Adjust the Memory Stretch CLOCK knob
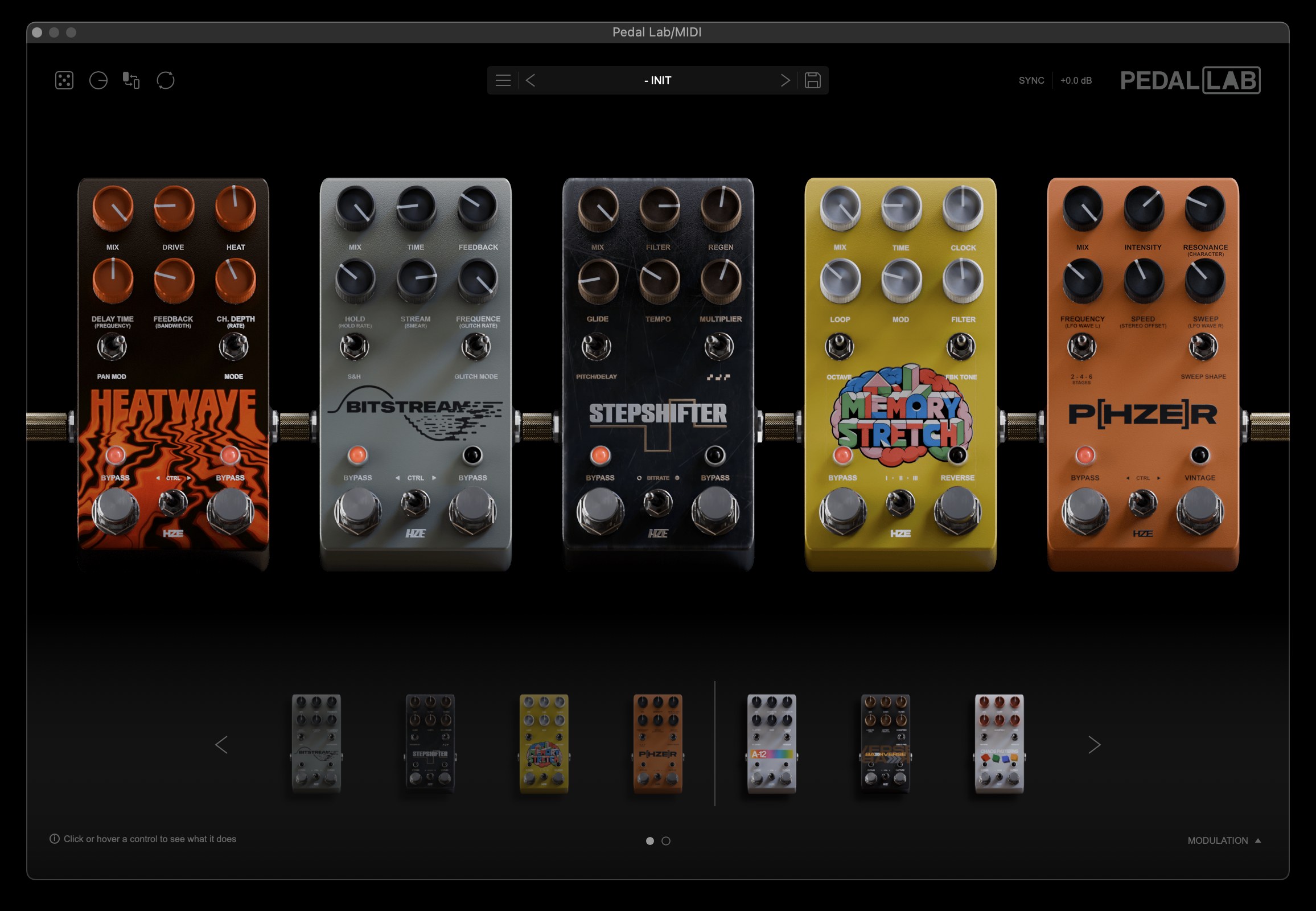Screen dimensions: 1316x911 point(963,207)
